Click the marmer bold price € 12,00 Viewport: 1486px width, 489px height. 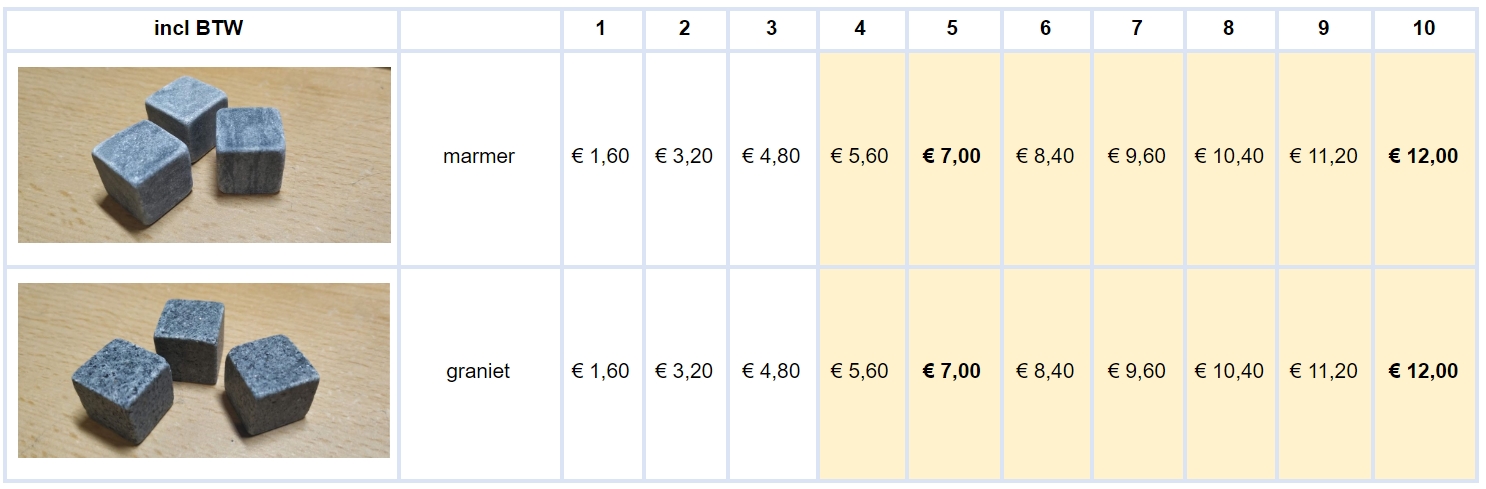point(1424,156)
